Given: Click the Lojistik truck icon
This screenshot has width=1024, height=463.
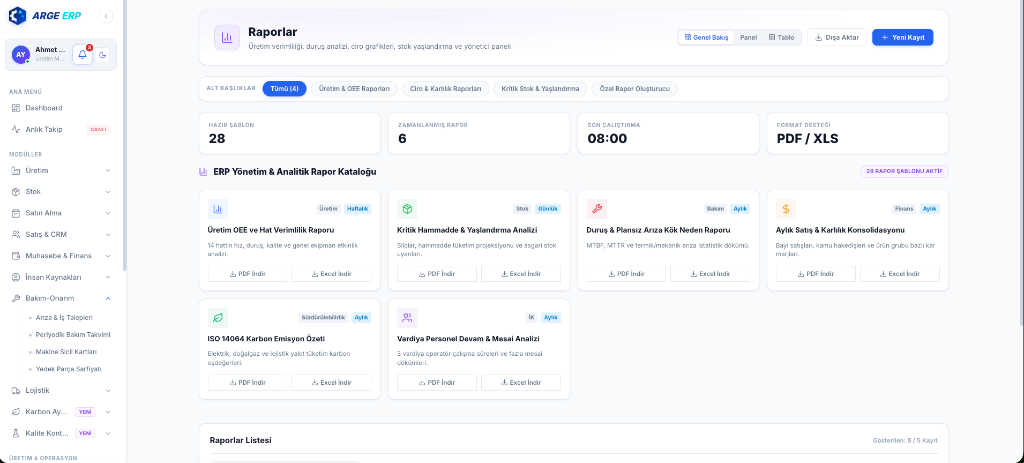Looking at the screenshot, I should click(16, 391).
